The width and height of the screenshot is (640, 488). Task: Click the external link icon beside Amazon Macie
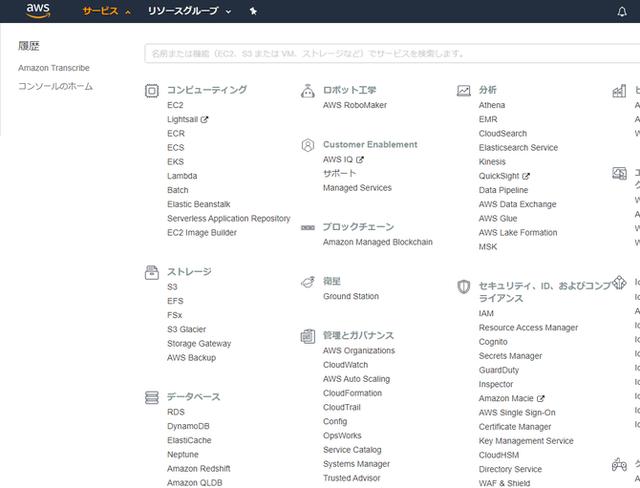point(540,398)
